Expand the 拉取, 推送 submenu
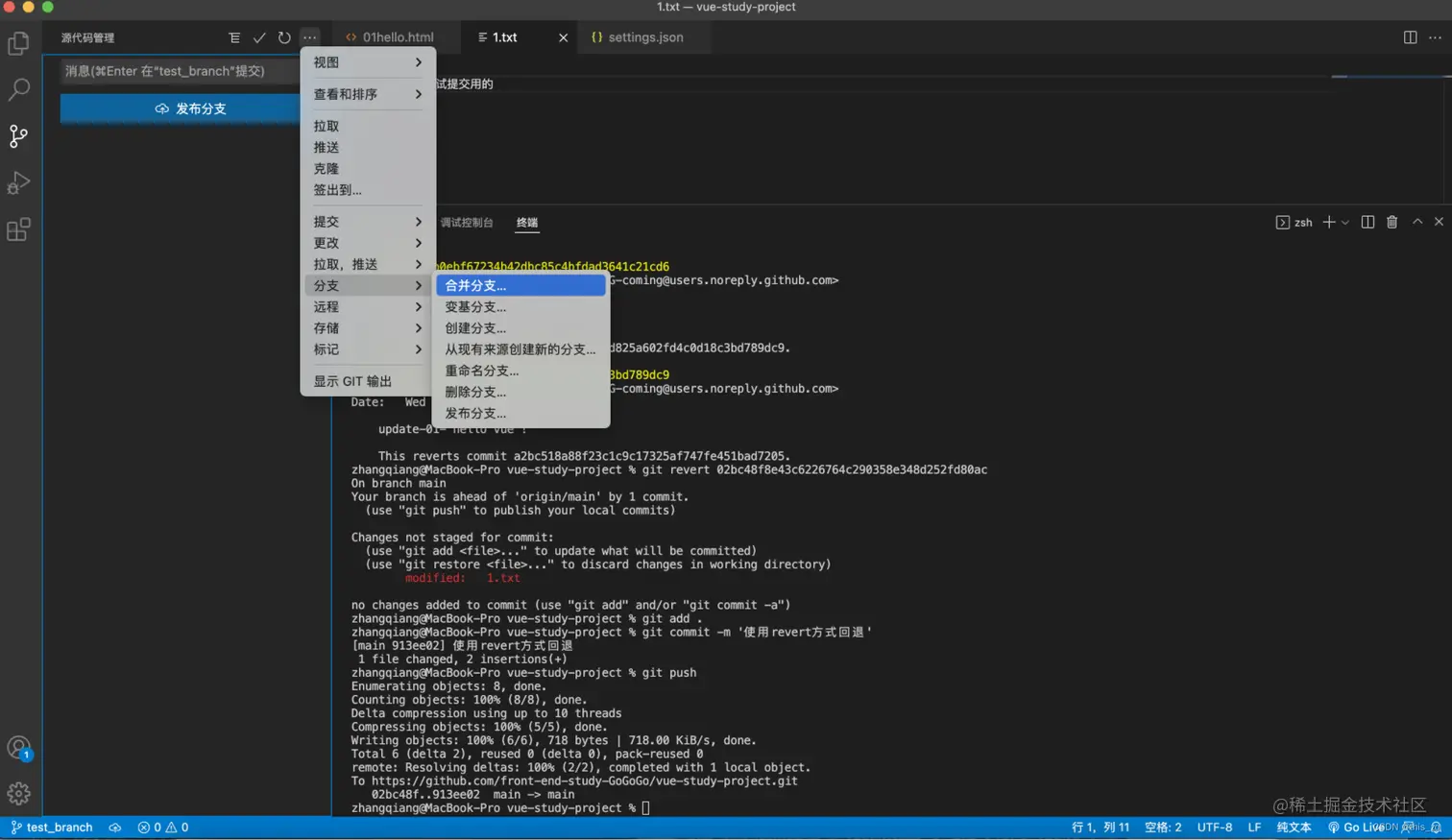Screen dimensions: 1452x840 (368, 264)
